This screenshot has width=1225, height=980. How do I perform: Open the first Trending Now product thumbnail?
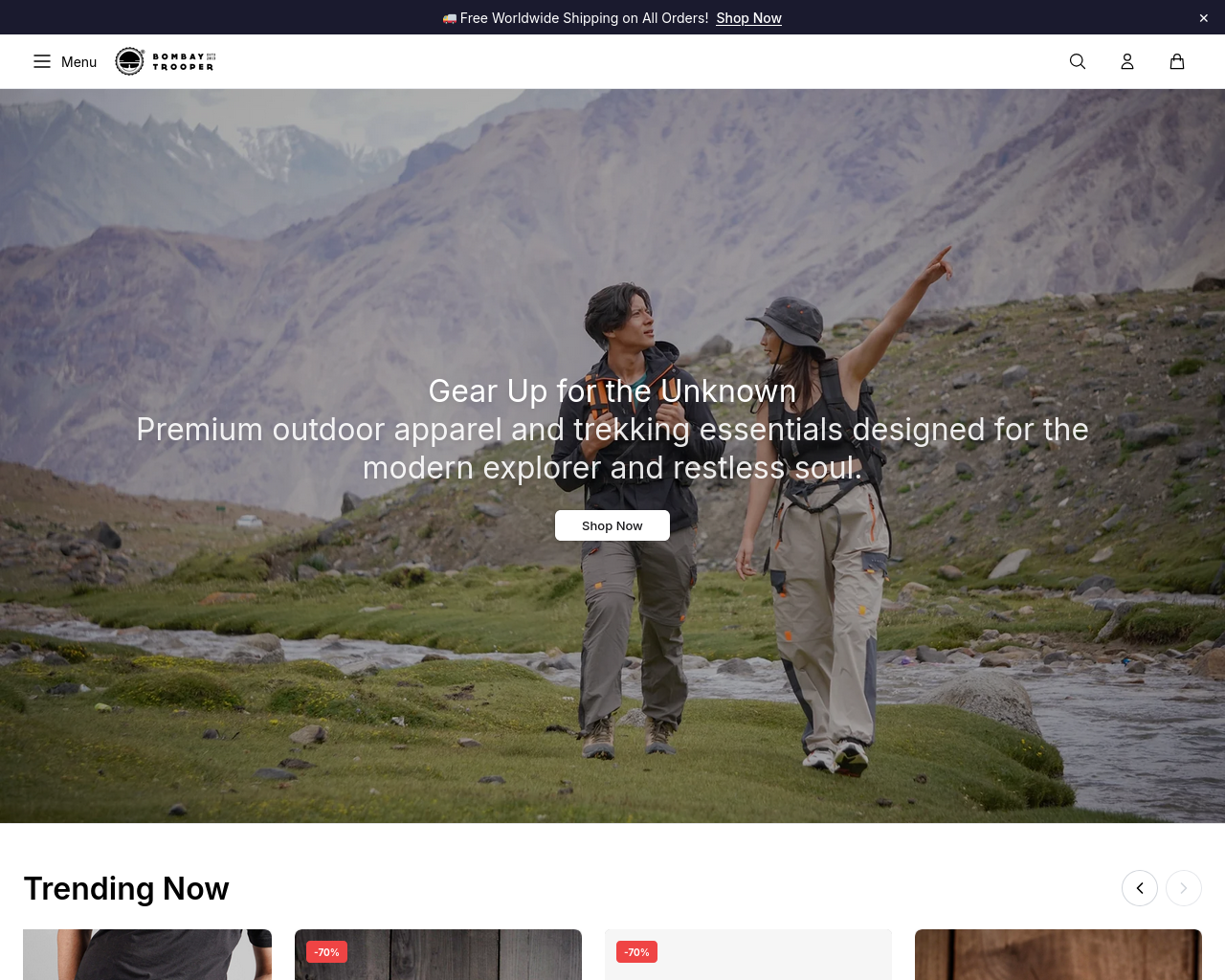pyautogui.click(x=147, y=954)
